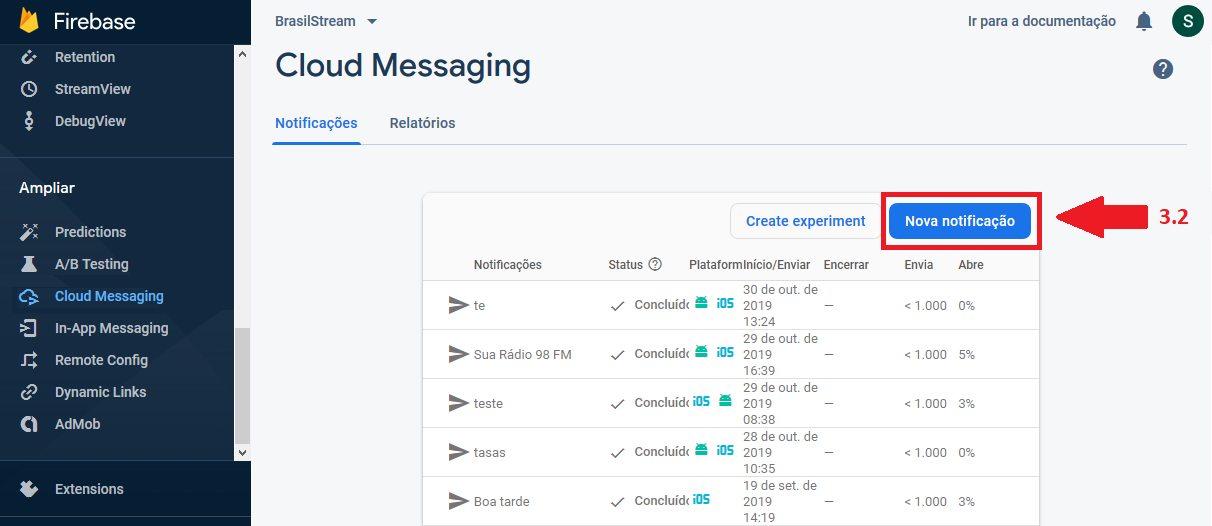Click Concluído status in 'teste' row
Screen dimensions: 1212x526
click(x=662, y=403)
